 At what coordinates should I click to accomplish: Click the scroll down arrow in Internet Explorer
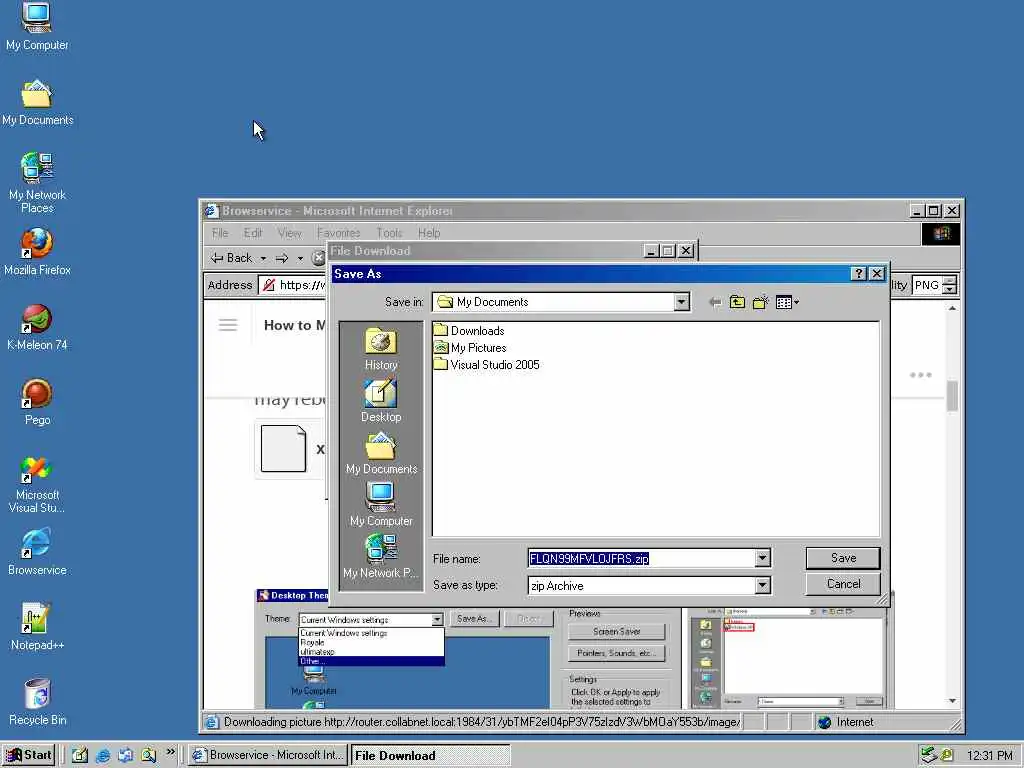(952, 701)
